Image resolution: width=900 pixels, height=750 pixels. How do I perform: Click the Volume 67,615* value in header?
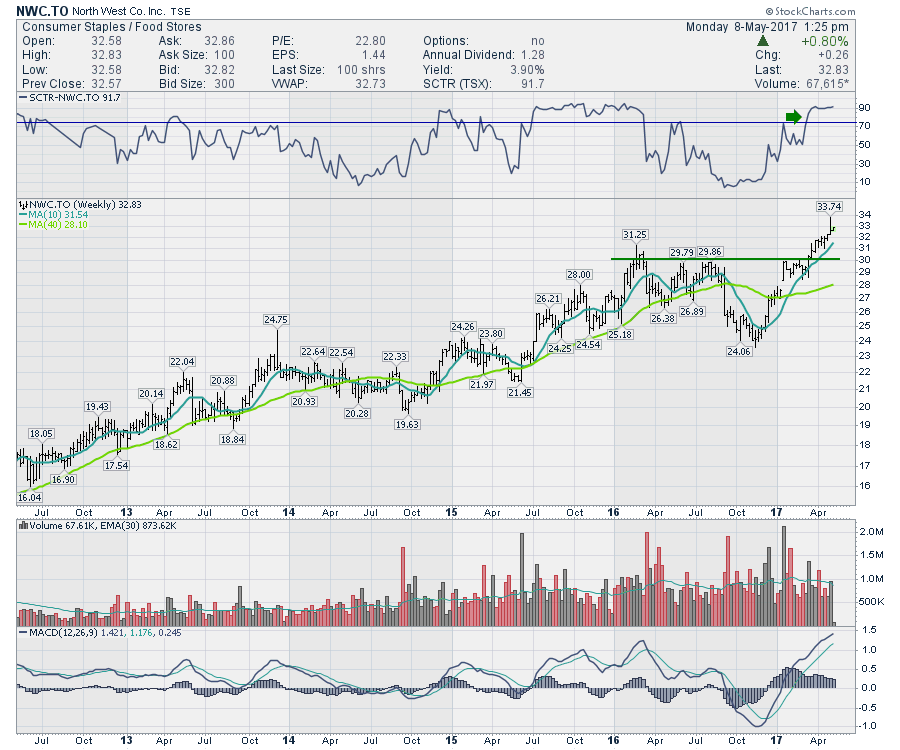tap(827, 84)
